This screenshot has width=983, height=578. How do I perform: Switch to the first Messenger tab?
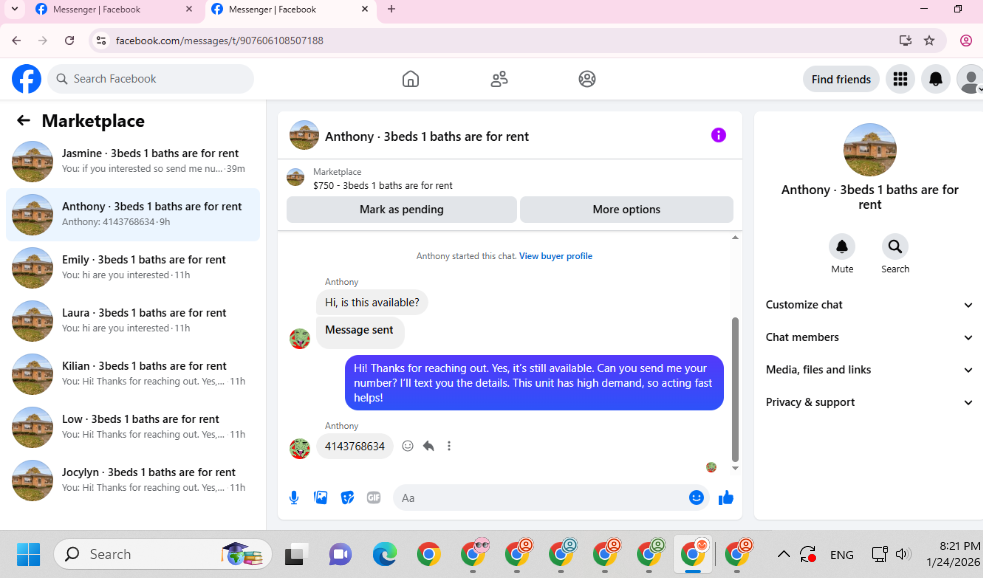tap(113, 9)
